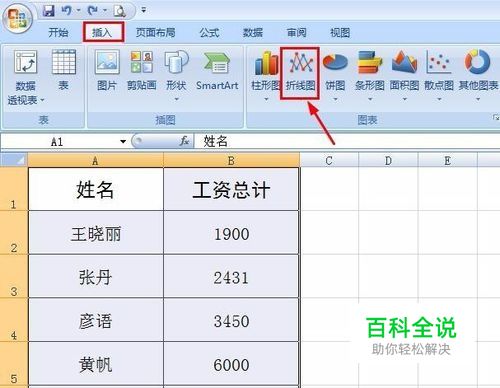Open the customize quick access toolbar arrow
Screen dimensions: 500x388
click(144, 11)
